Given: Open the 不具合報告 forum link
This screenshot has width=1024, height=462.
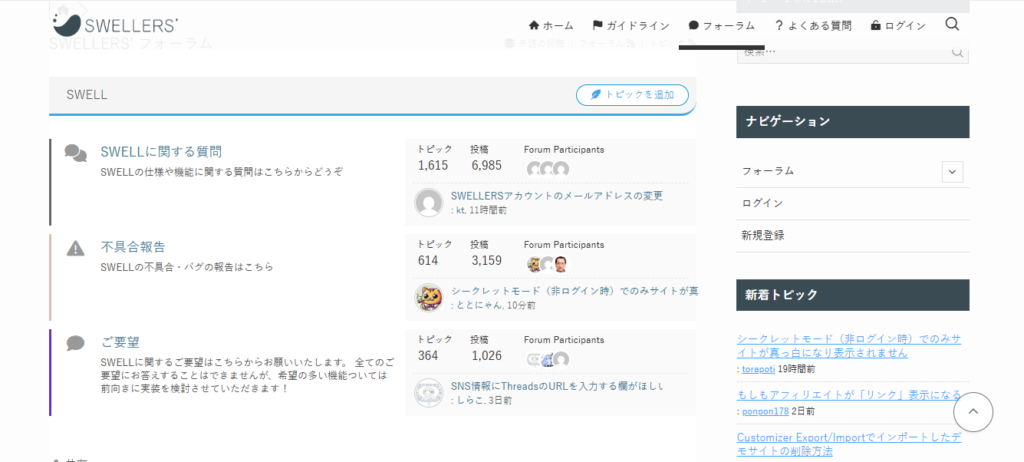Looking at the screenshot, I should pos(133,247).
